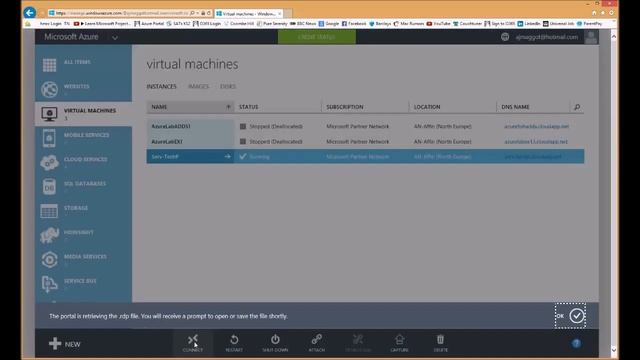The image size is (640, 360).
Task: Open the account email menu
Action: click(547, 37)
